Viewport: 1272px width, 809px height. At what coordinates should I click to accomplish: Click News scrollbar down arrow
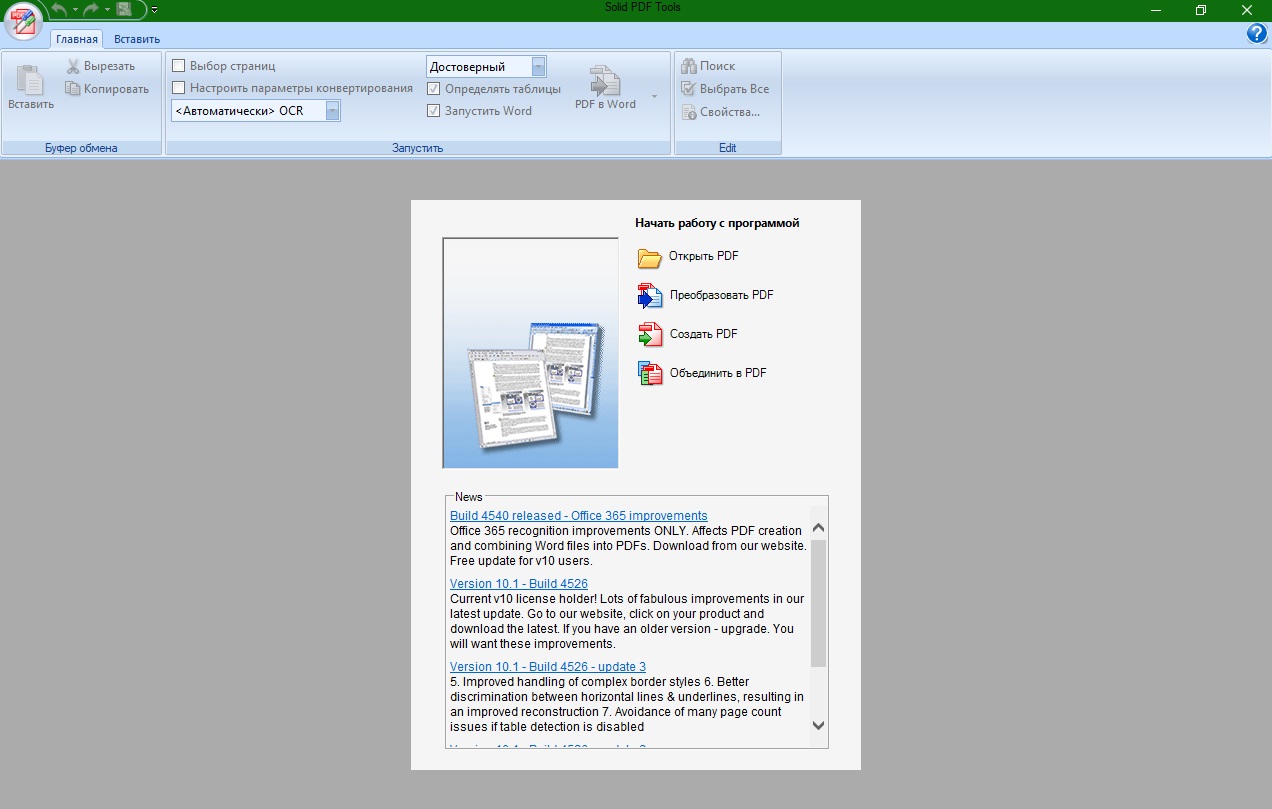tap(818, 726)
